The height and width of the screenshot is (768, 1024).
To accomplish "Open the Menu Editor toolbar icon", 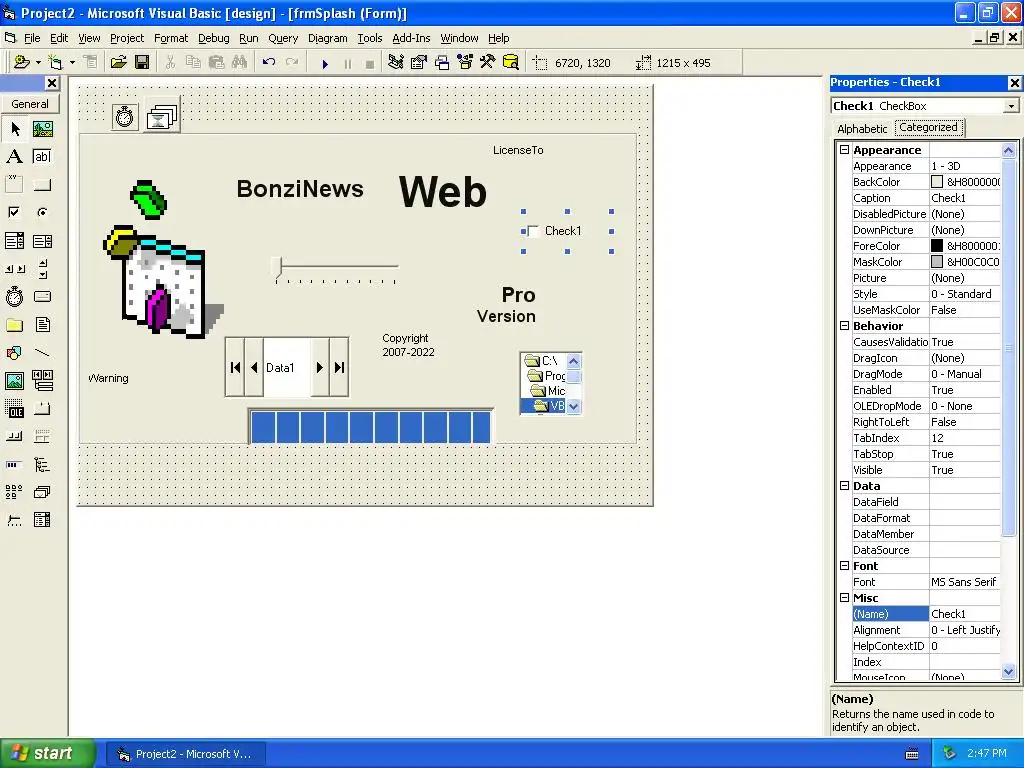I will (91, 63).
